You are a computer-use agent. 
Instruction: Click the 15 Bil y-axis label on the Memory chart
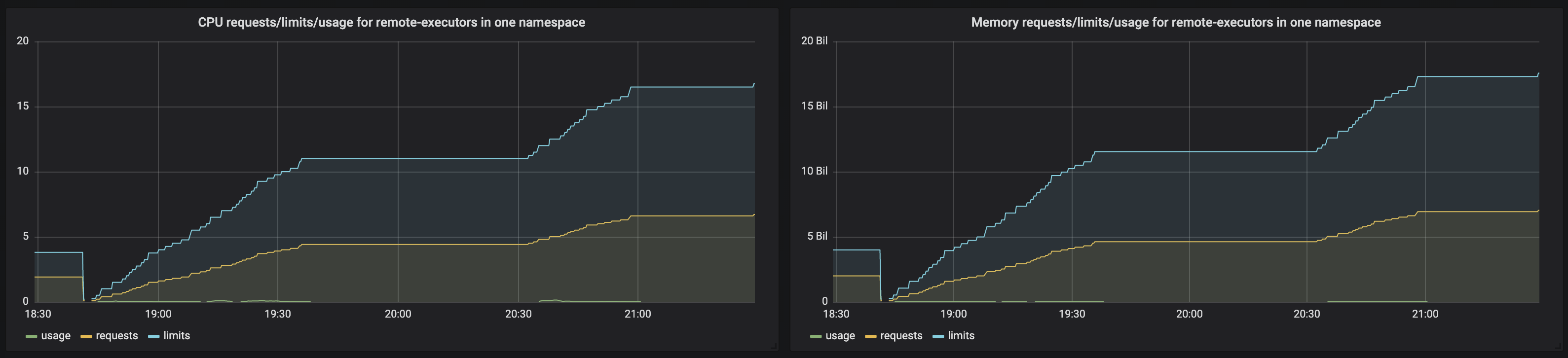point(815,106)
